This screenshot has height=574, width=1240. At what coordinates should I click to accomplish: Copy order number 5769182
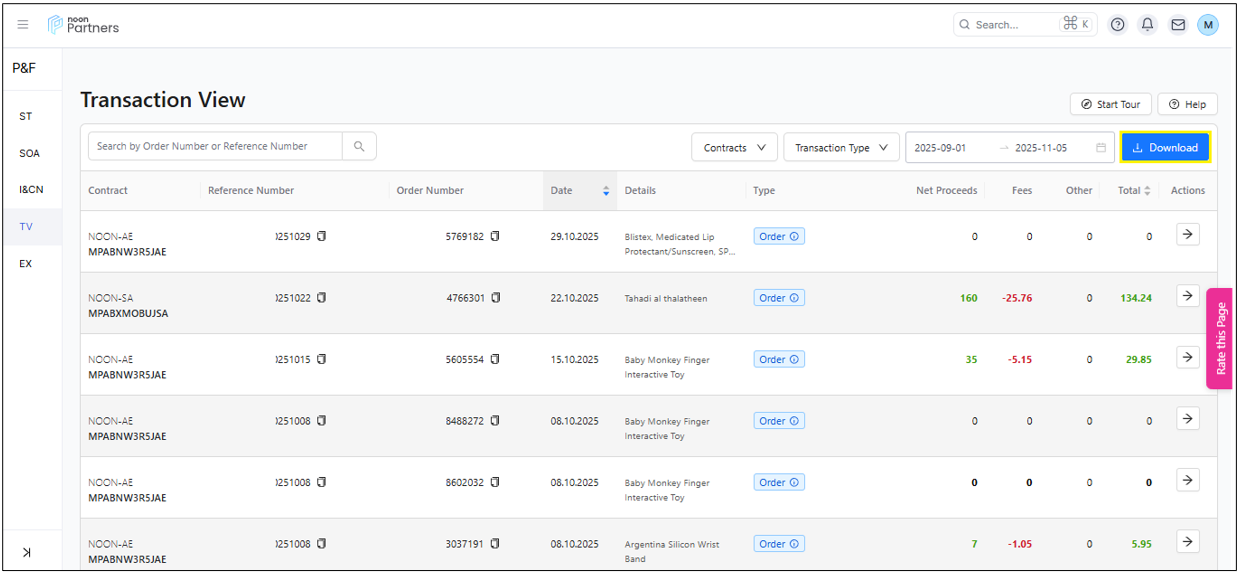tap(496, 237)
